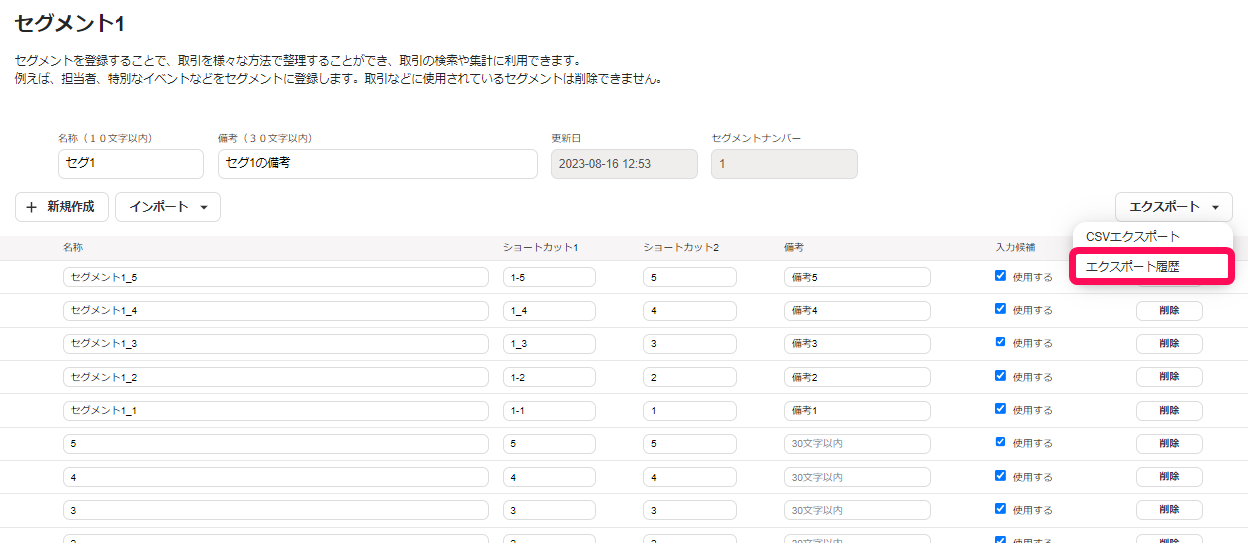
Task: Edit the name field セグメント1_4
Action: [x=276, y=311]
